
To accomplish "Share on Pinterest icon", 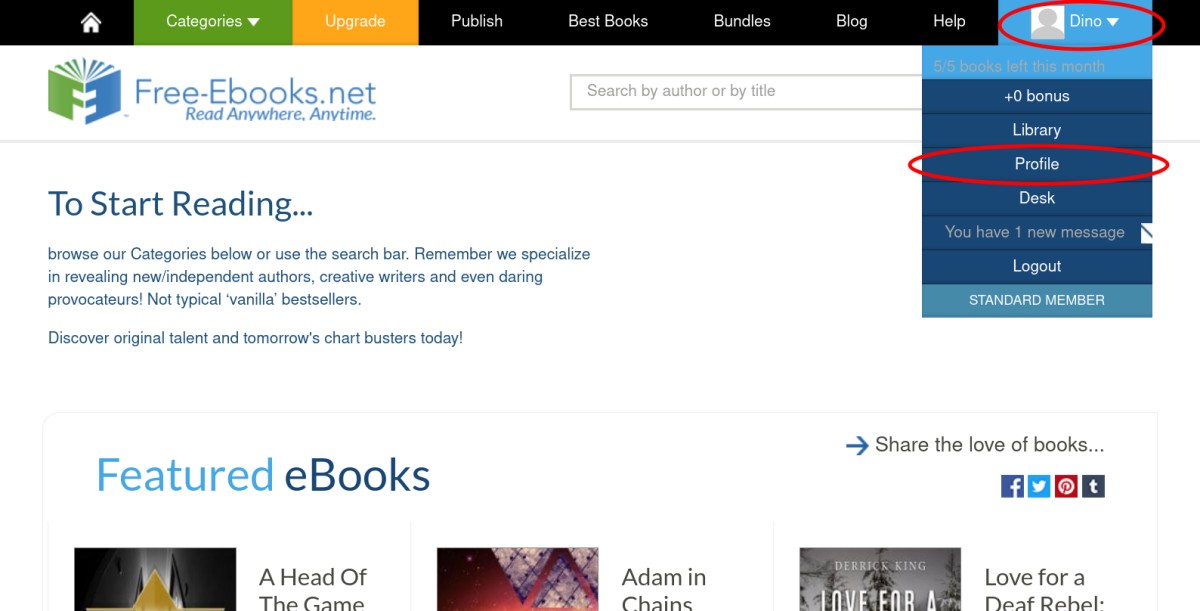I will [1066, 486].
